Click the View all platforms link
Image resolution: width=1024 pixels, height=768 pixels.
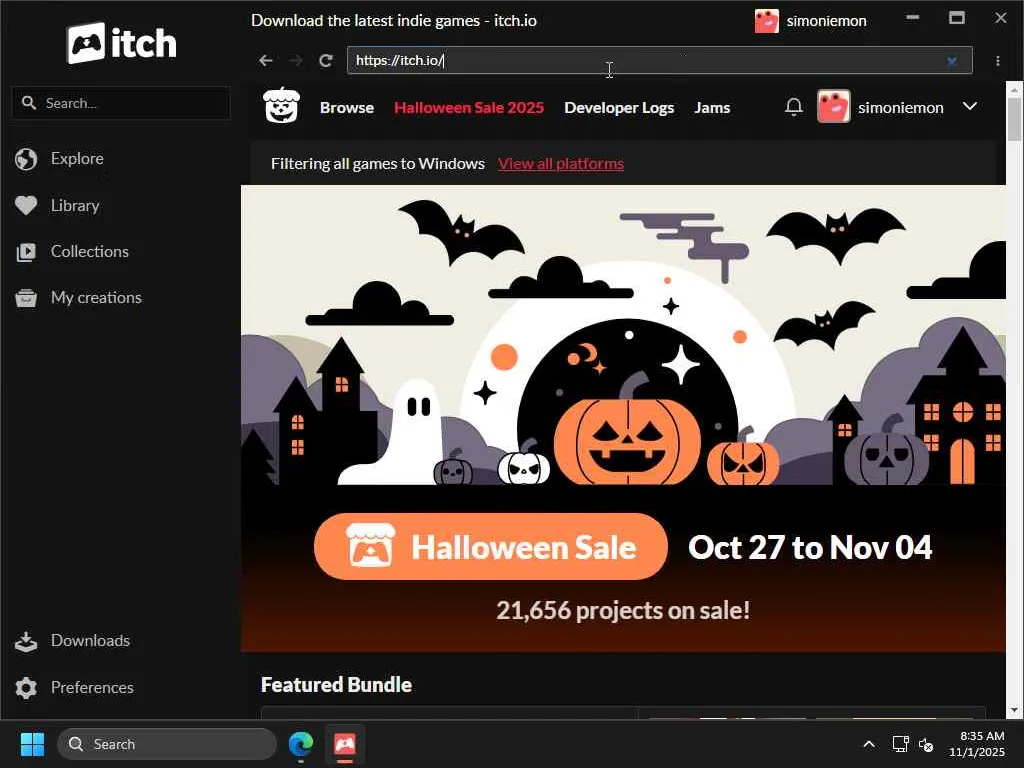(x=561, y=164)
